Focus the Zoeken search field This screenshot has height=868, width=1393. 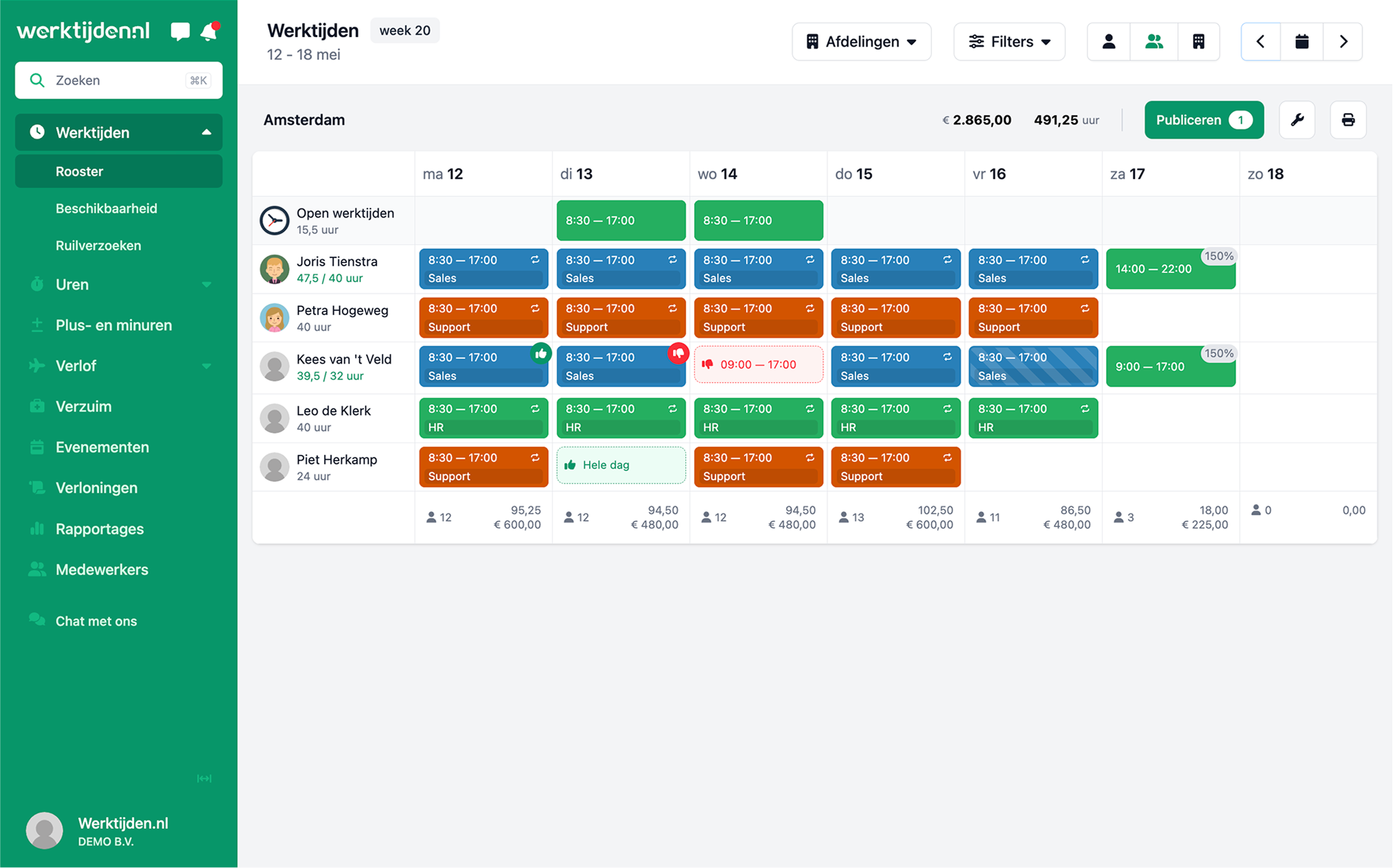118,80
